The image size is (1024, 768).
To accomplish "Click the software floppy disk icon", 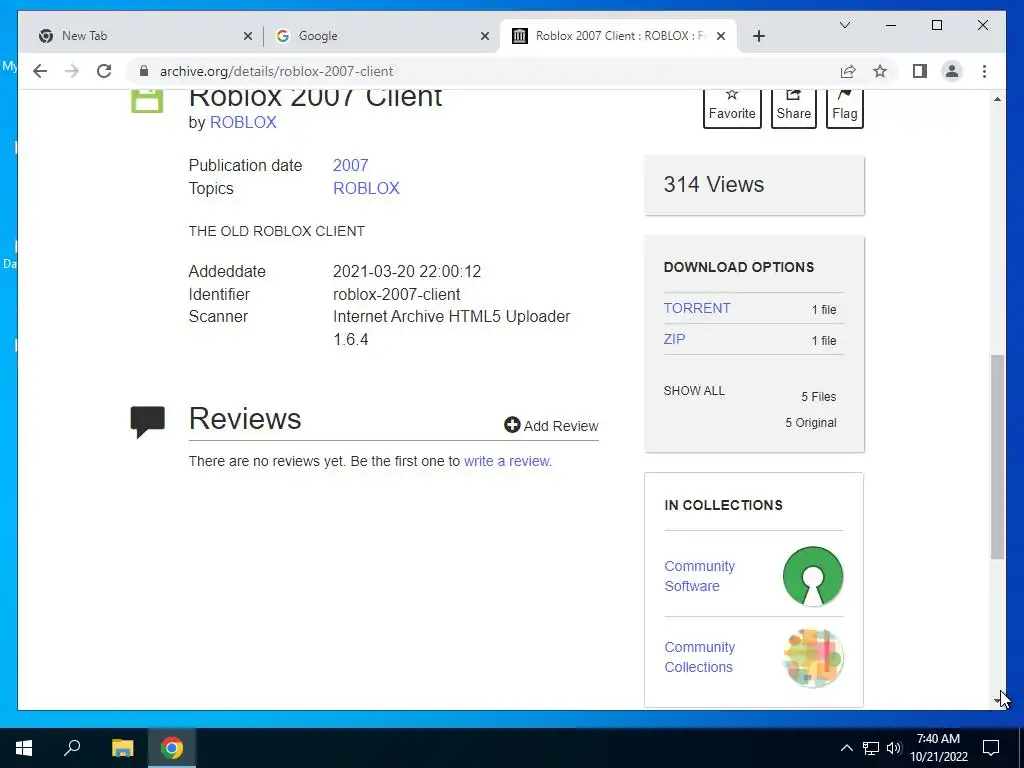I will click(147, 102).
